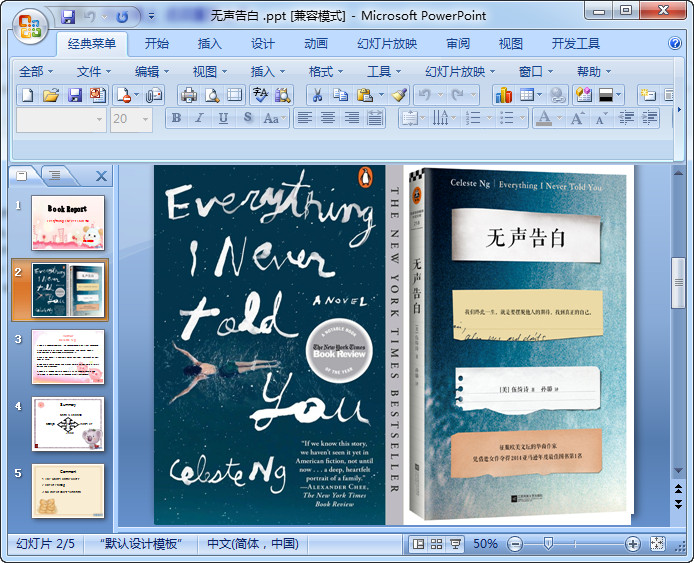694x563 pixels.
Task: Toggle Italic formatting
Action: click(200, 118)
